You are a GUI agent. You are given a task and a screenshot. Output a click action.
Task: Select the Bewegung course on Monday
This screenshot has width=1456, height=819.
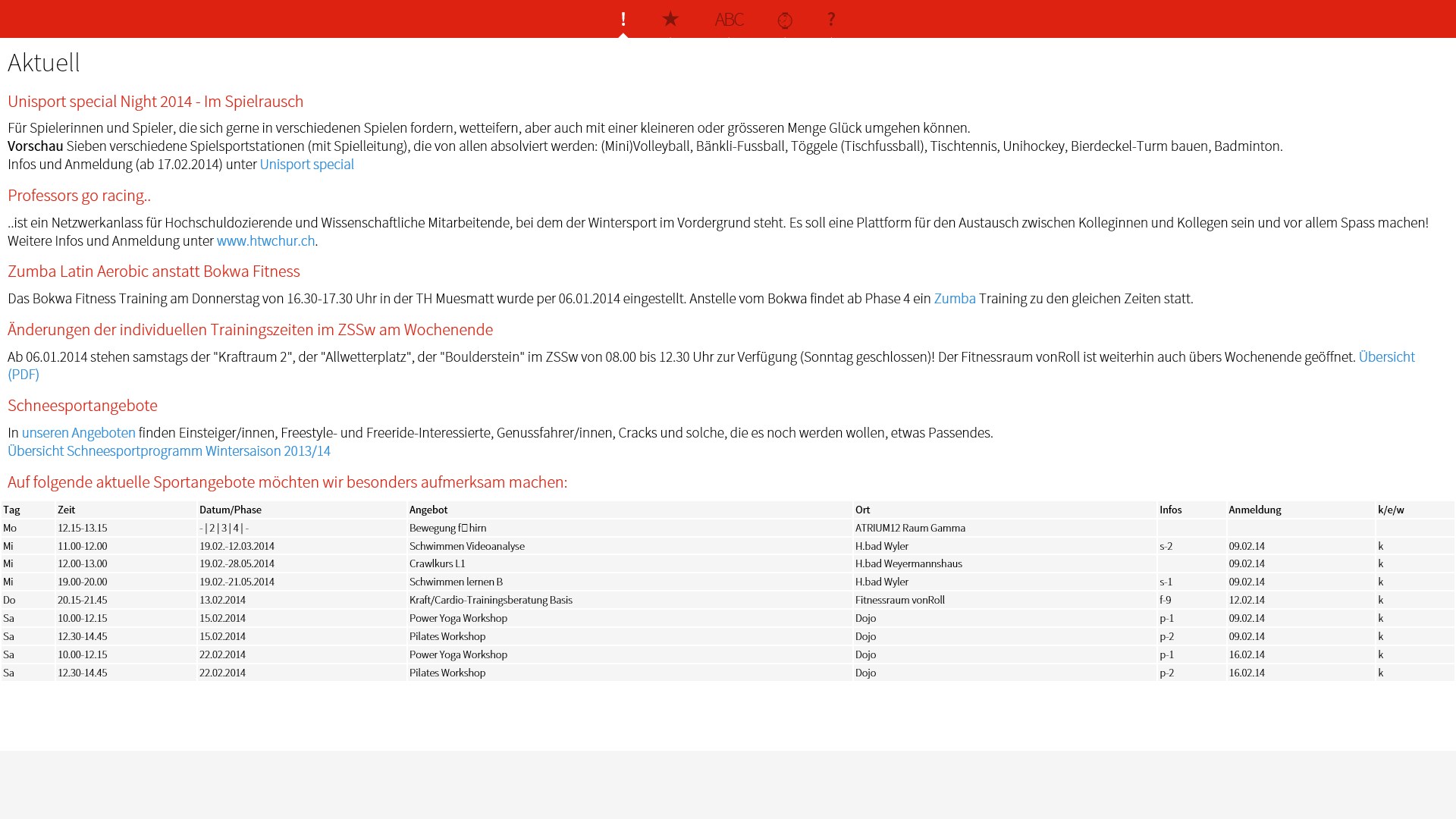(447, 528)
